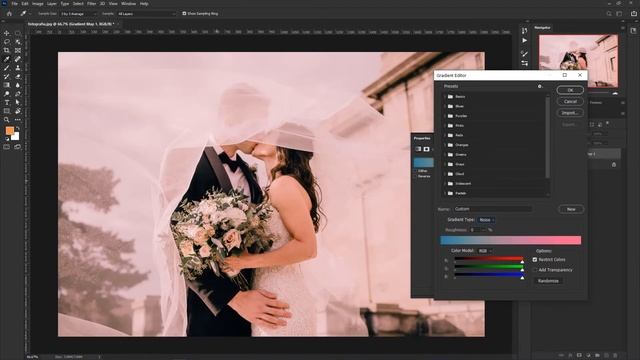The height and width of the screenshot is (360, 640).
Task: Click OK in Gradient Editor
Action: pyautogui.click(x=570, y=90)
